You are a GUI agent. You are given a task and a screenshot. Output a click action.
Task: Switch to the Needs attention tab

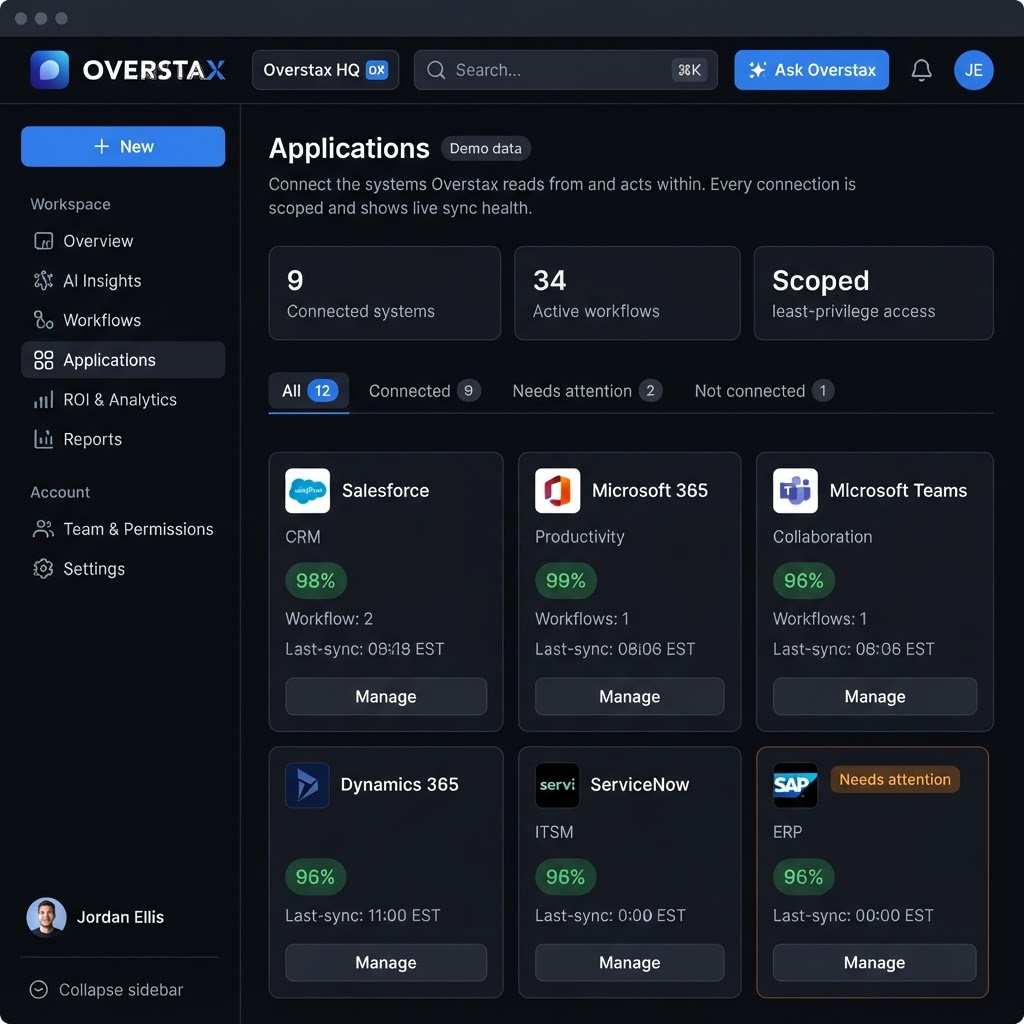[x=587, y=391]
